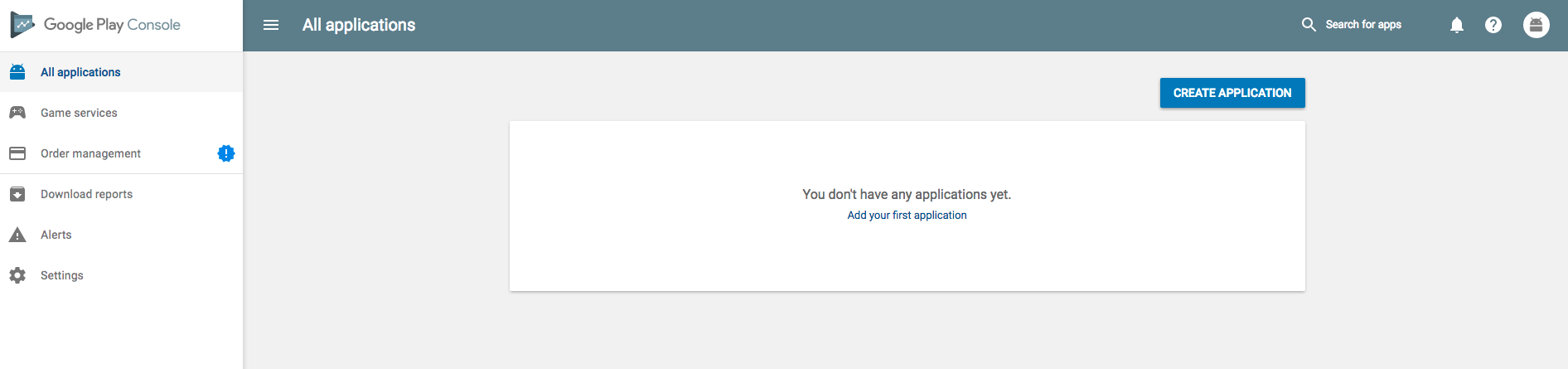Image resolution: width=1568 pixels, height=369 pixels.
Task: Click the Google Play Console logo
Action: pyautogui.click(x=95, y=25)
